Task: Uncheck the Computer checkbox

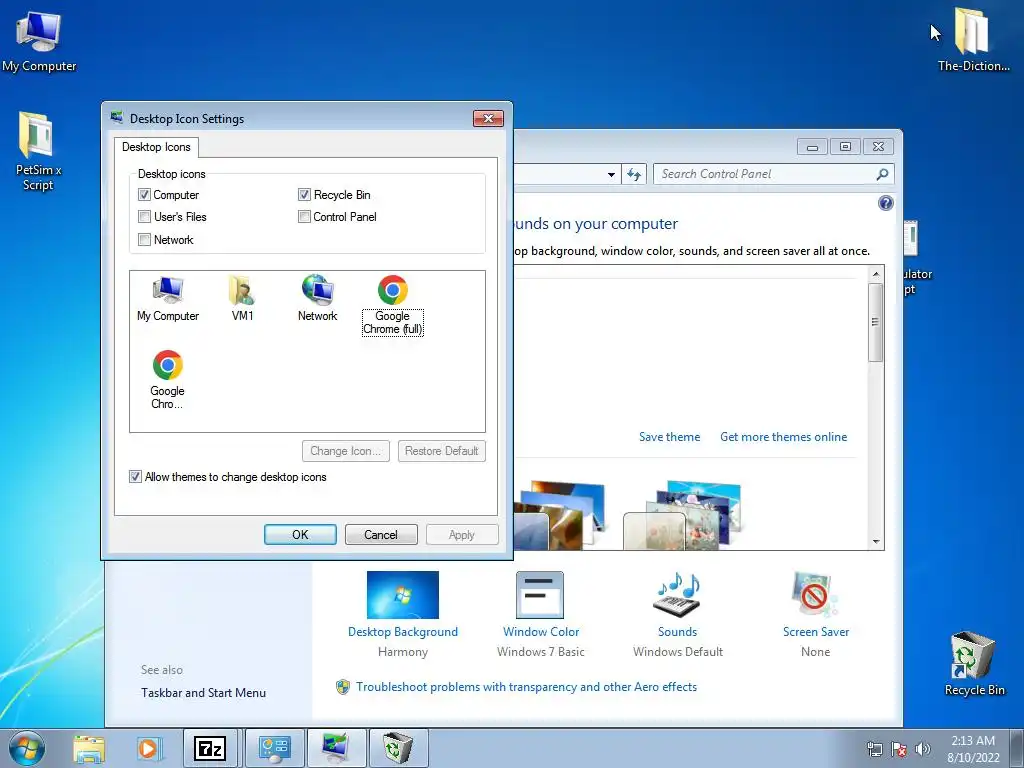Action: 144,195
